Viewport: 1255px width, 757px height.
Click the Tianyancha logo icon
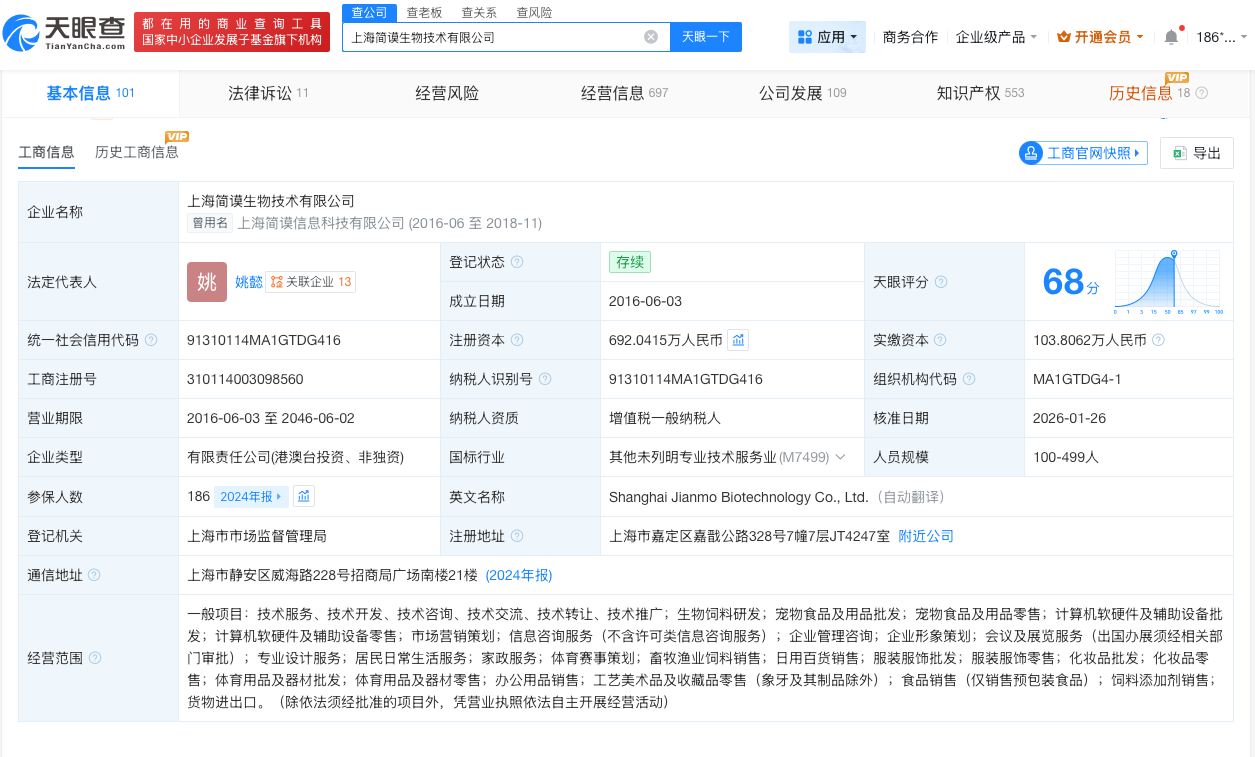[24, 31]
